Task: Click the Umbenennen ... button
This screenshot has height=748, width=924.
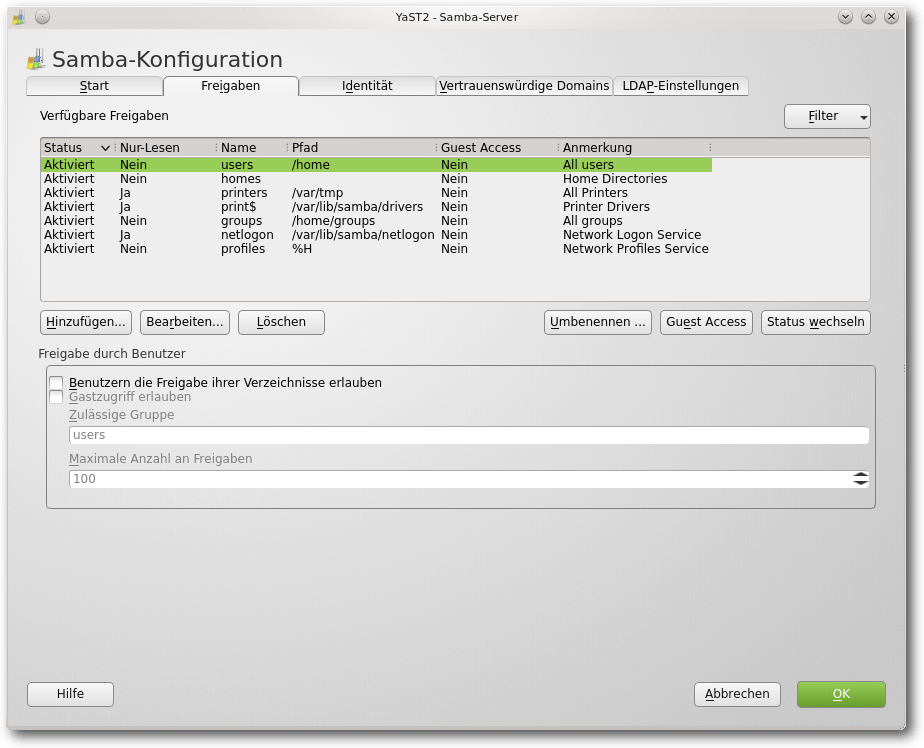Action: coord(598,322)
